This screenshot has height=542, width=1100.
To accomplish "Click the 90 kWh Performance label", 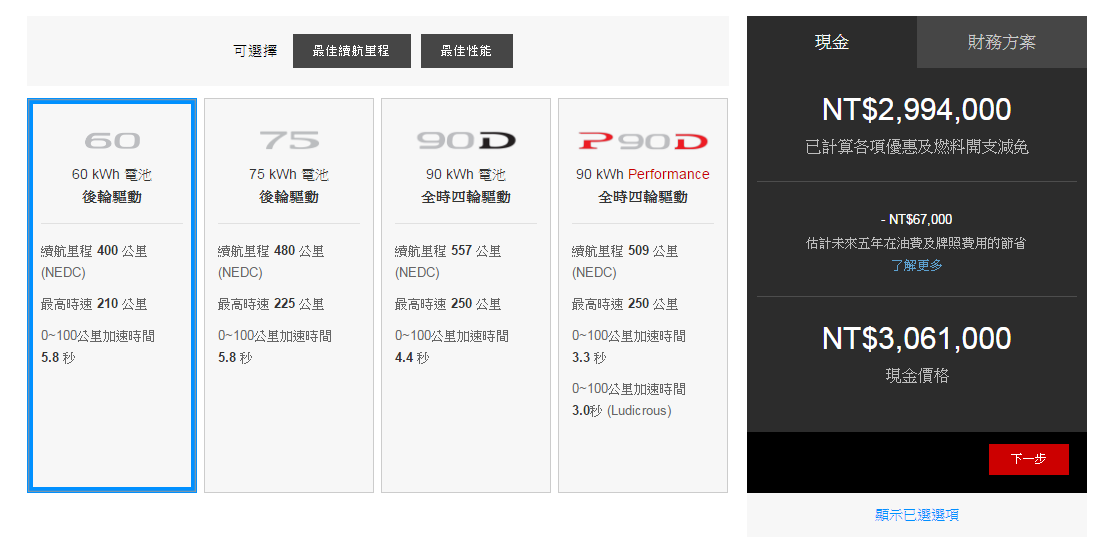I will (x=643, y=175).
